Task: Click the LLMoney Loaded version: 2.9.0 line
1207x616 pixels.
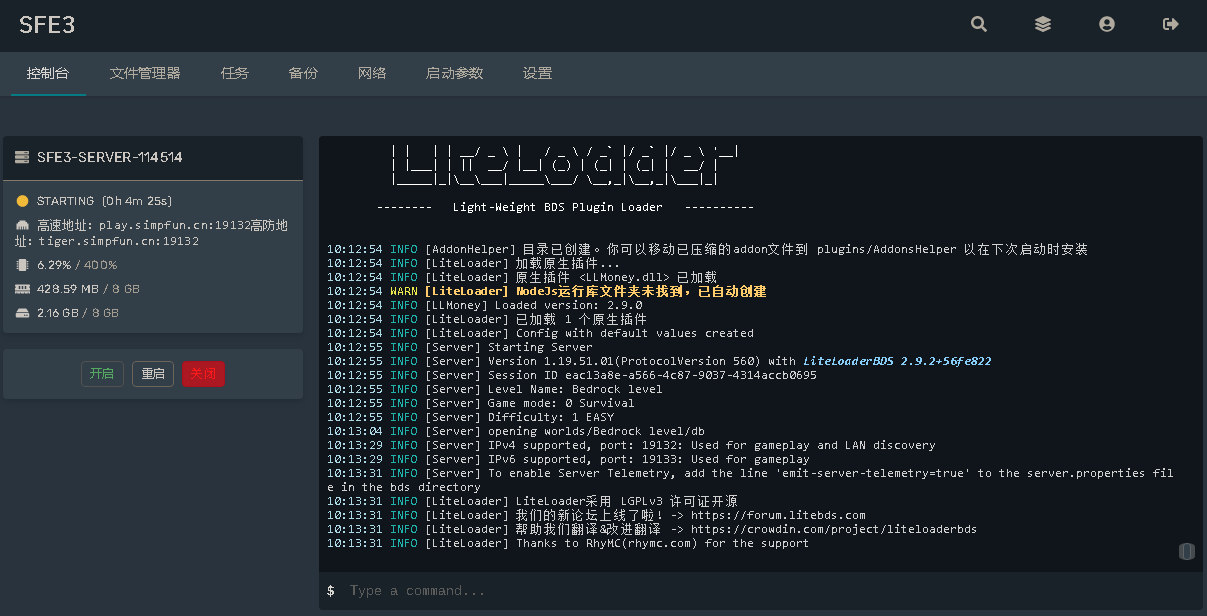Action: (x=484, y=305)
